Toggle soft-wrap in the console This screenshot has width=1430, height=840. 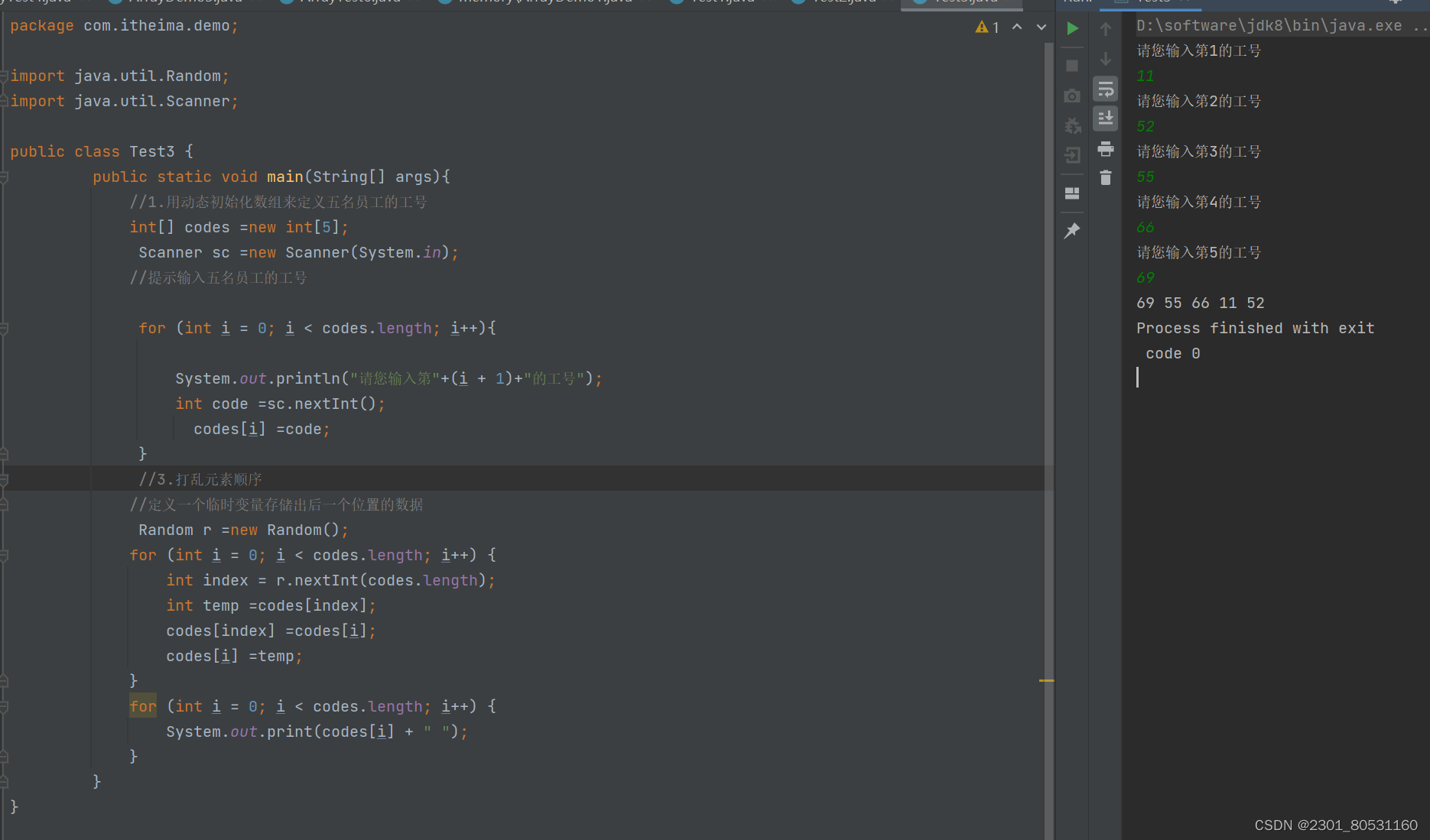(1106, 89)
